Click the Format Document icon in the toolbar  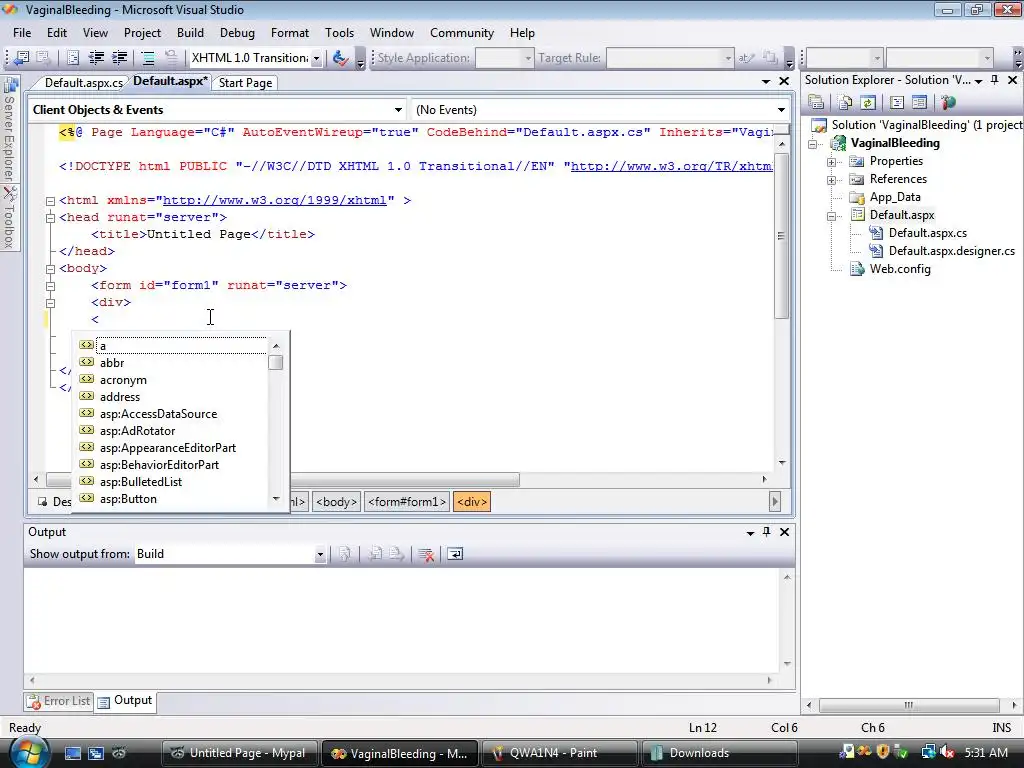[x=73, y=58]
